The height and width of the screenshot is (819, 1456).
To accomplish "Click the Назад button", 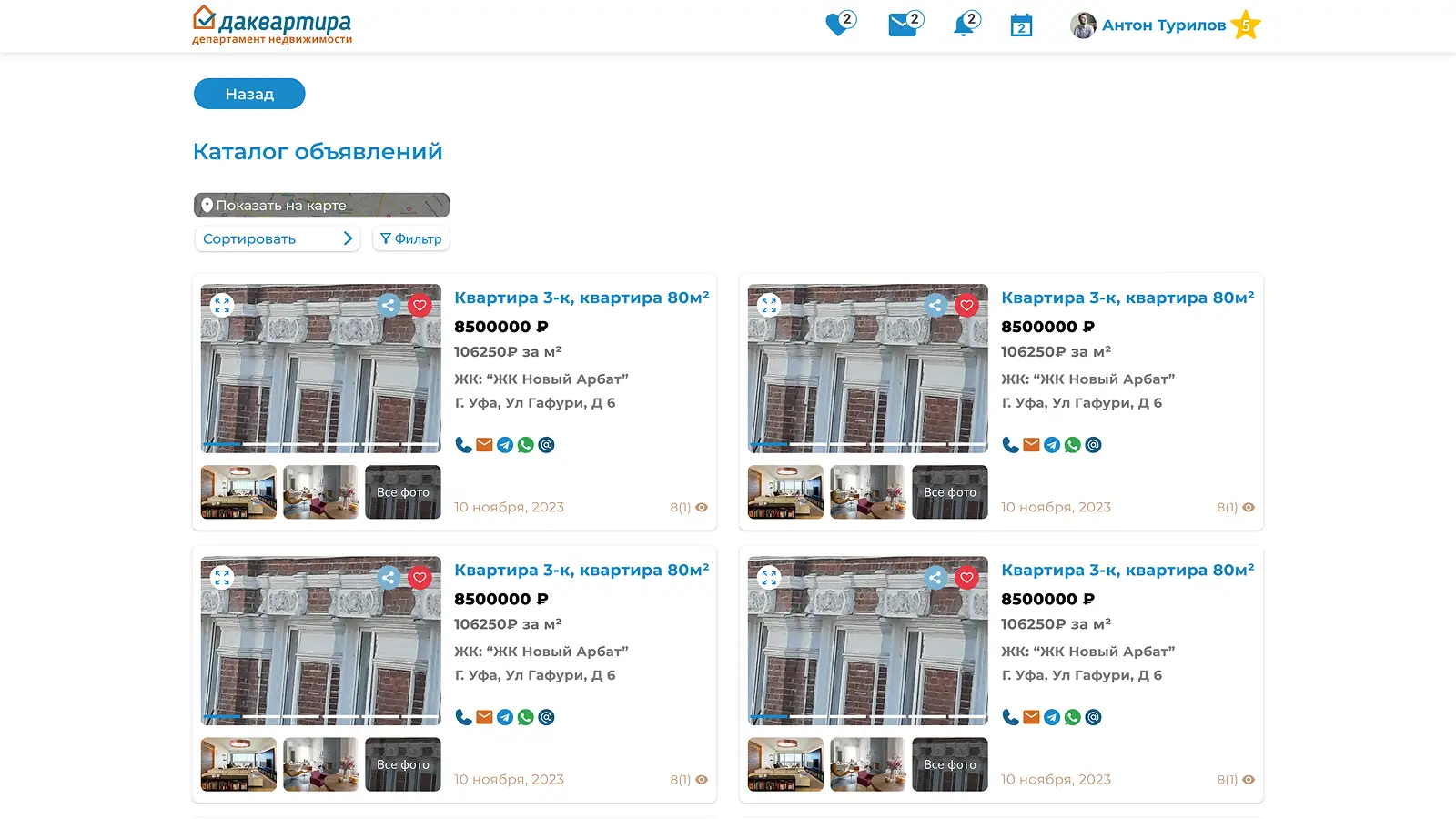I will pos(249,94).
